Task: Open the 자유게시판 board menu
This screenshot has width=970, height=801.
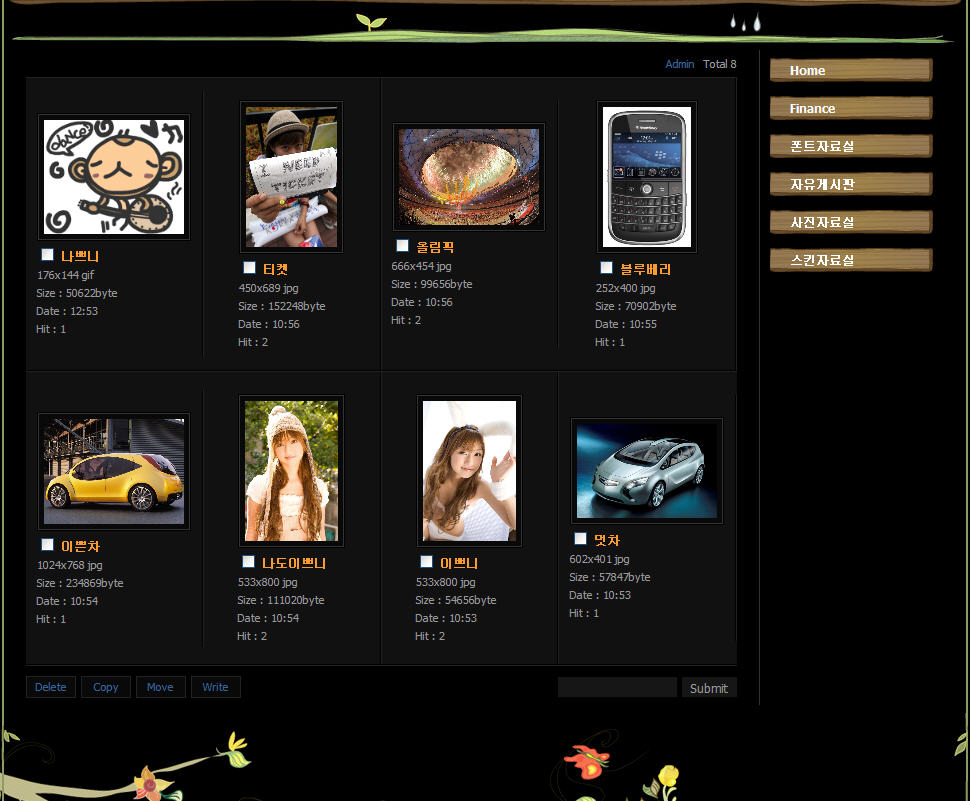Action: point(850,184)
